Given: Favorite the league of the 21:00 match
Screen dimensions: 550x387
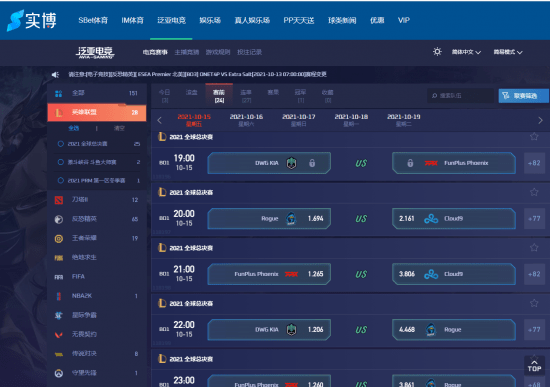Looking at the screenshot, I should coord(534,247).
